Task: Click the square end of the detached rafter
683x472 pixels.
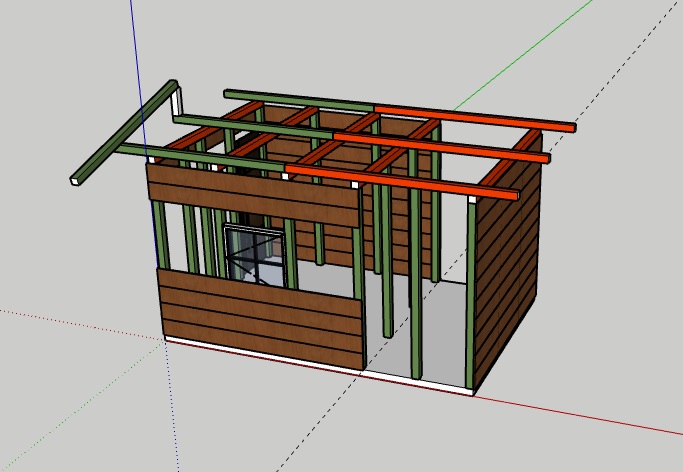Action: click(76, 181)
